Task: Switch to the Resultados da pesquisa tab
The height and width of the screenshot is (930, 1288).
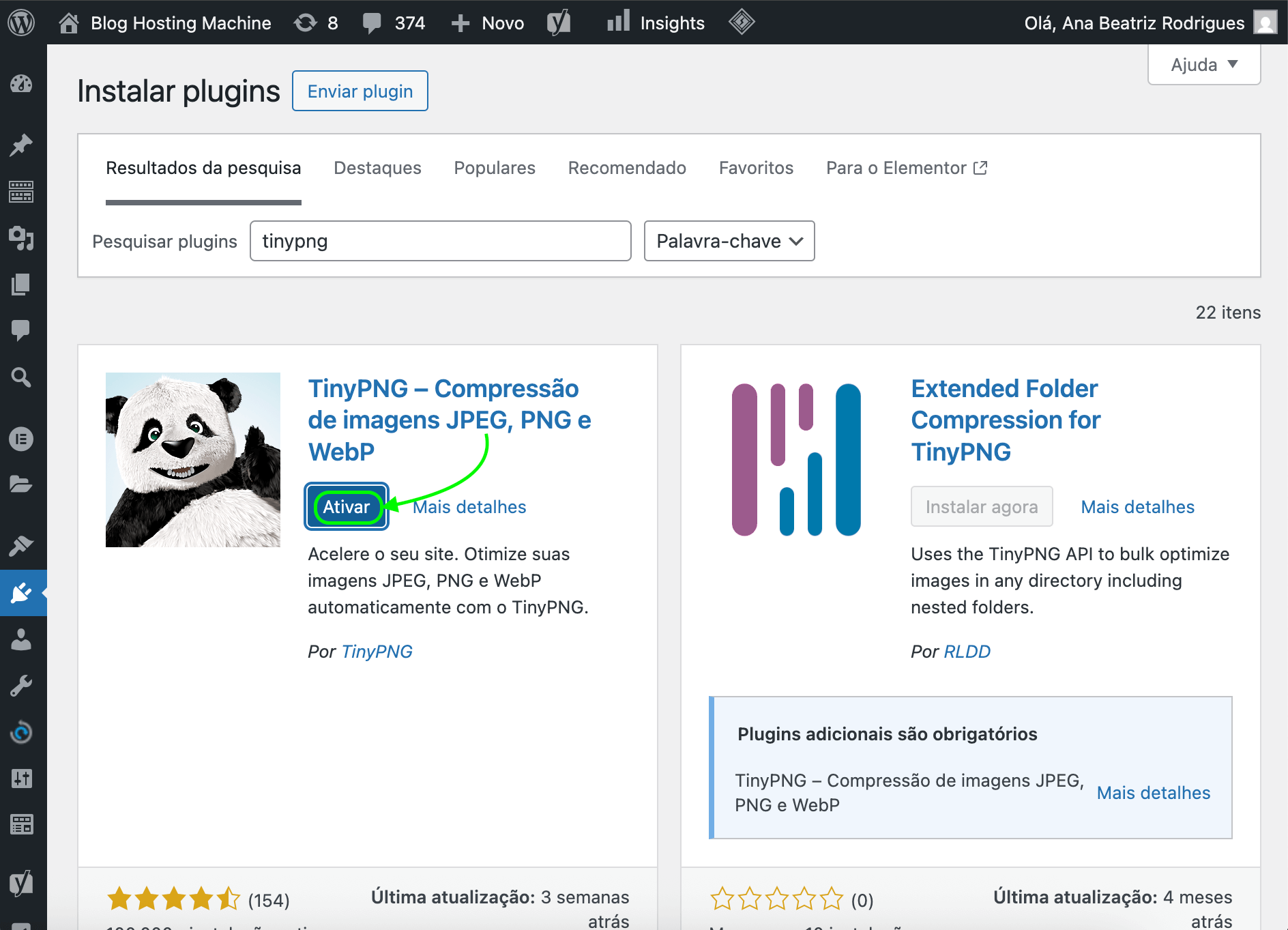Action: [203, 168]
